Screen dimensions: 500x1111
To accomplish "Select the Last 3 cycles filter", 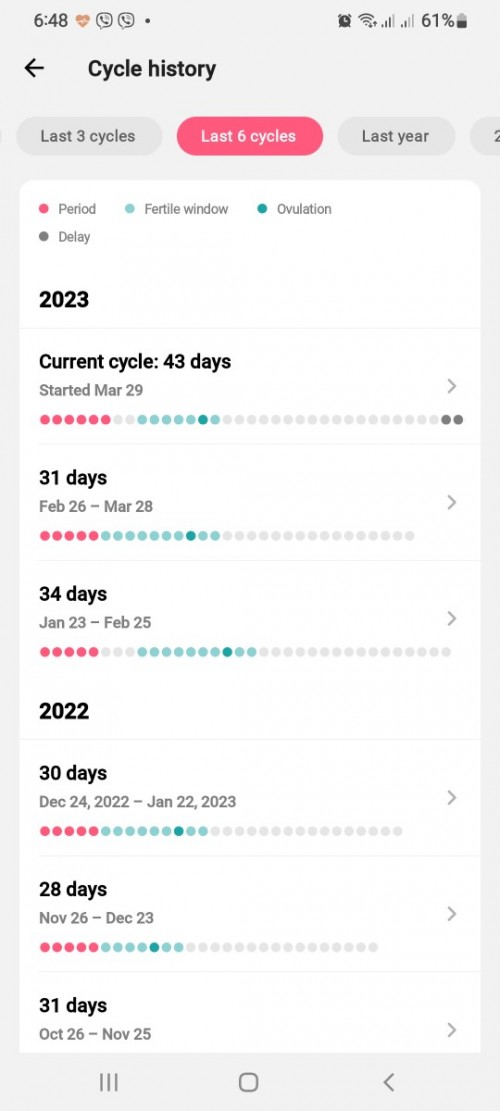I will tap(88, 136).
